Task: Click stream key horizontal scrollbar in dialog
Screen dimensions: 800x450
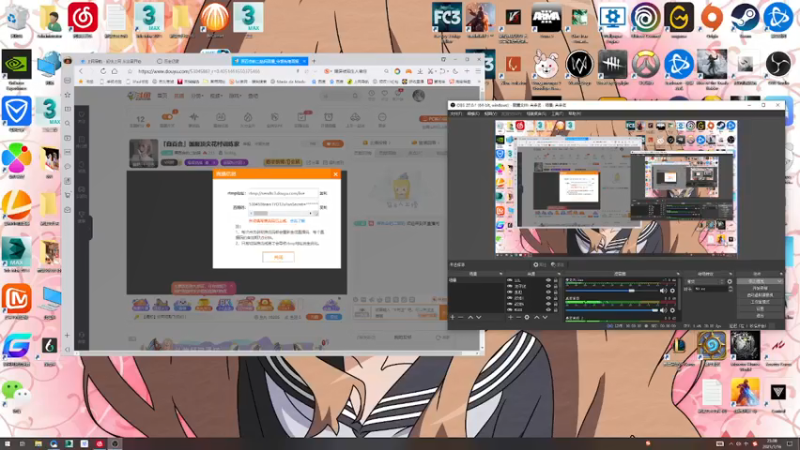Action: click(x=283, y=213)
